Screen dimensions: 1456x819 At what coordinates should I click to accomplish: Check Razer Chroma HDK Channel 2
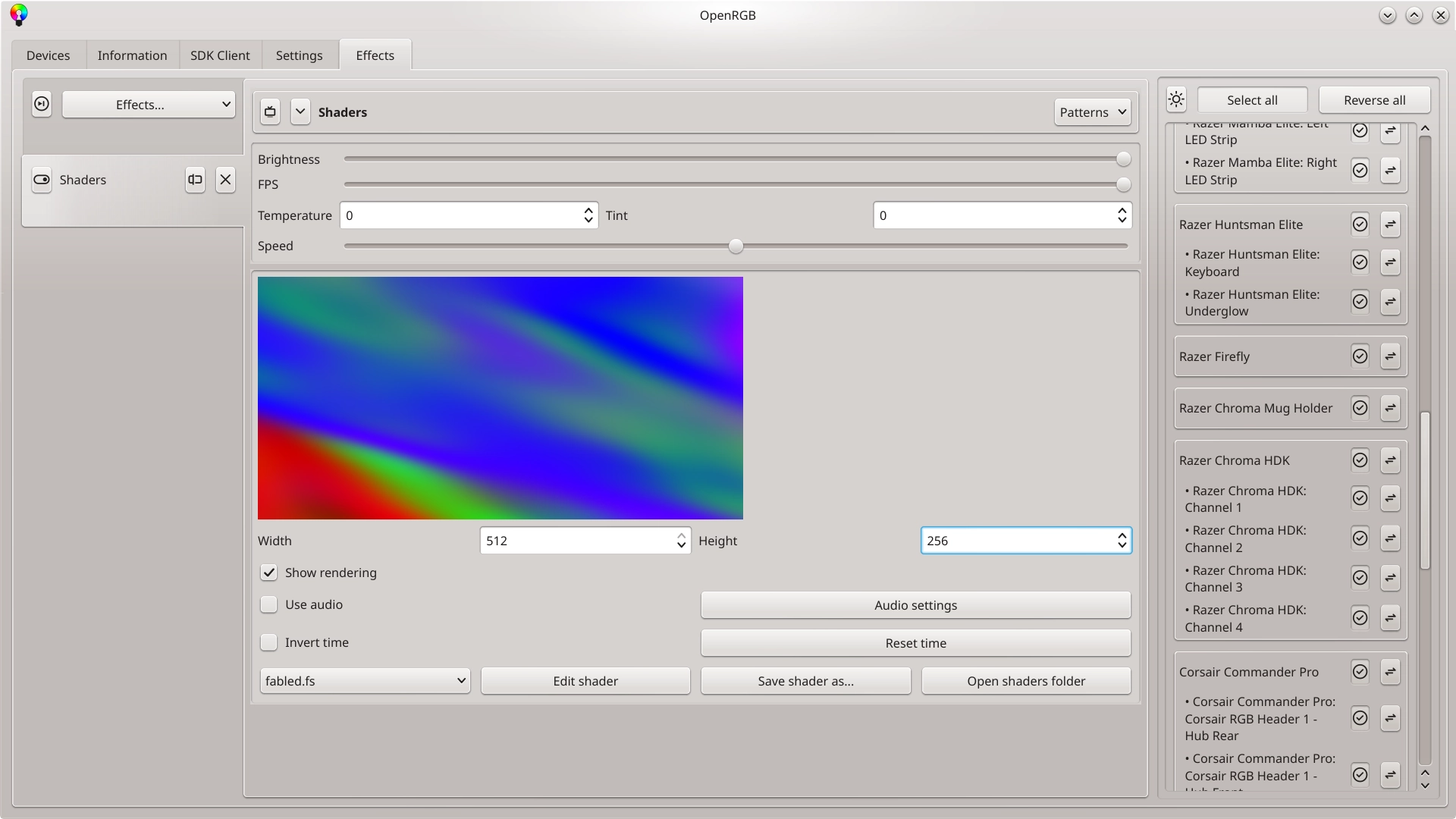coord(1360,538)
